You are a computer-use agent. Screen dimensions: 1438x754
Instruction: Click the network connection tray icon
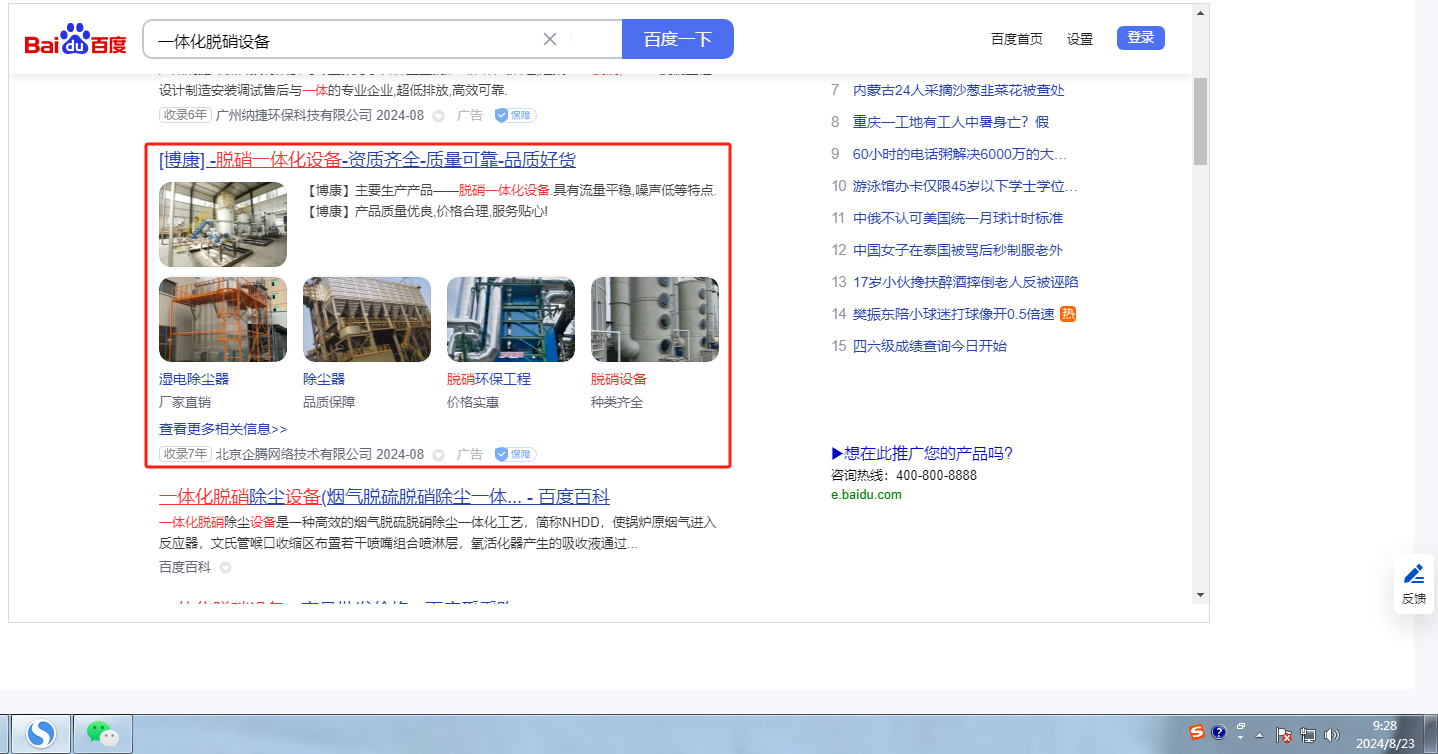(x=1307, y=735)
